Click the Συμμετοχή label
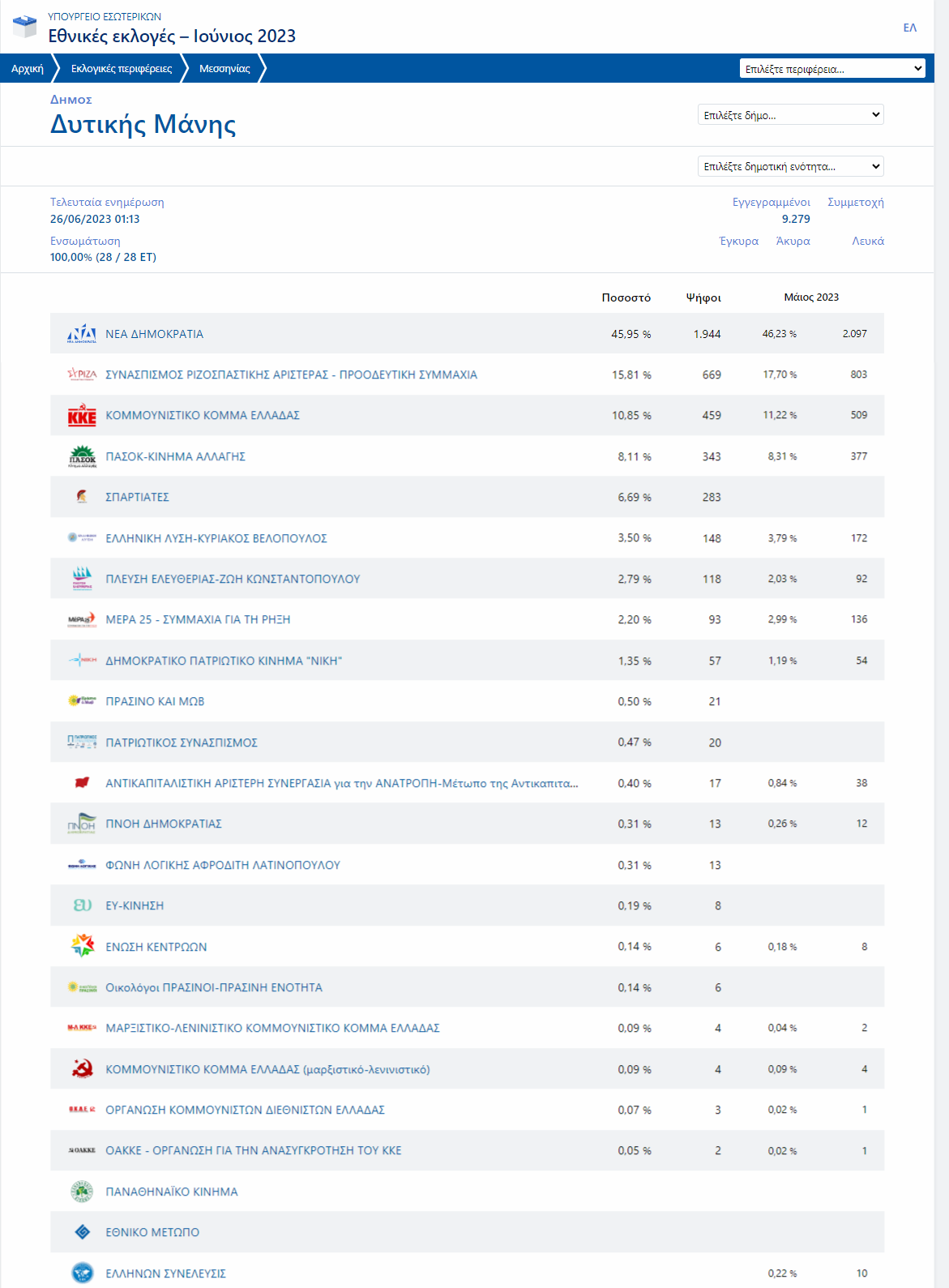The width and height of the screenshot is (949, 1288). [x=856, y=203]
